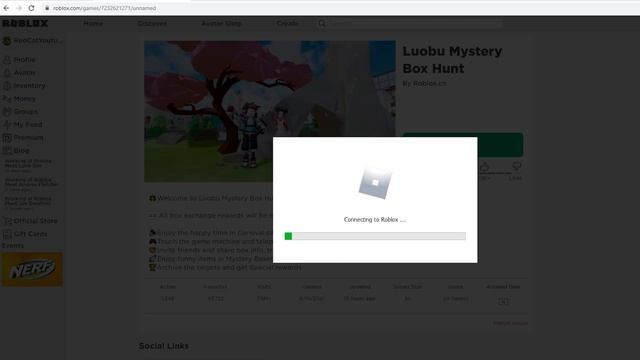Click the Luobu Mystery Box Hunt title
640x360 pixels.
(452, 60)
